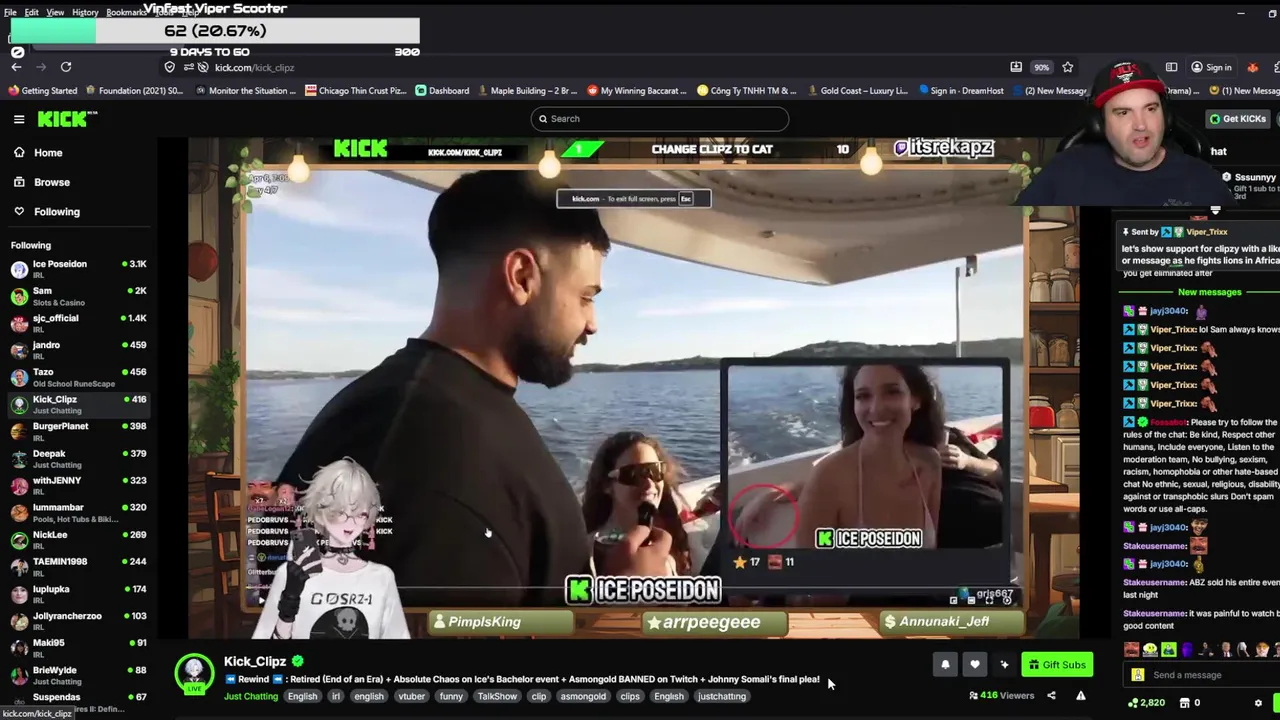1280x720 pixels.
Task: Click the tracking protection shield icon
Action: 170,67
